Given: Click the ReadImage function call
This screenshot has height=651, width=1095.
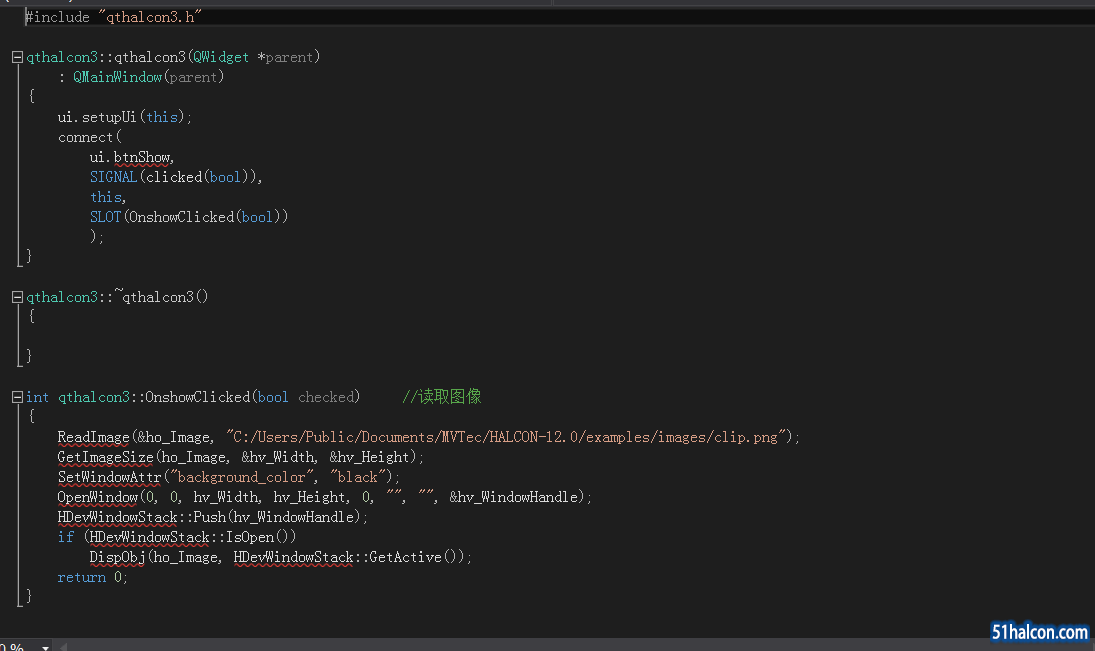Looking at the screenshot, I should pyautogui.click(x=93, y=437).
